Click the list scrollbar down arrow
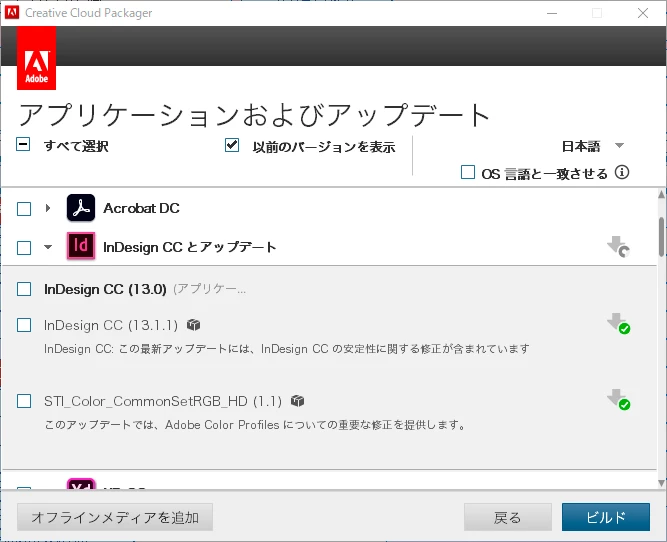 (661, 483)
